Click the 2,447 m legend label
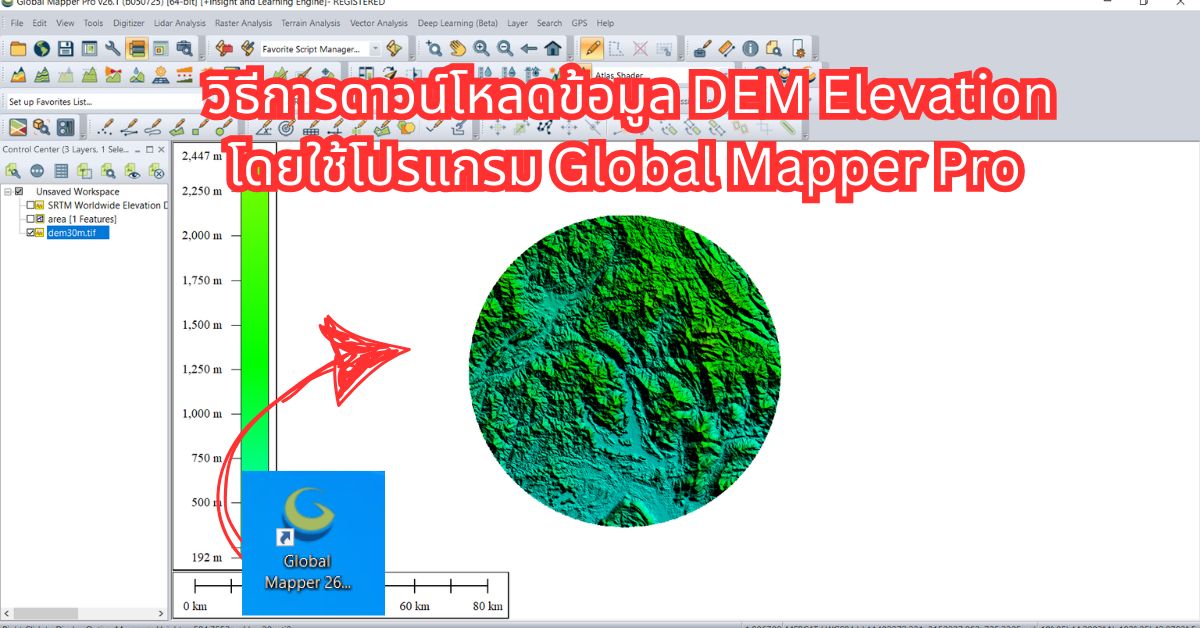The width and height of the screenshot is (1200, 628). point(201,155)
